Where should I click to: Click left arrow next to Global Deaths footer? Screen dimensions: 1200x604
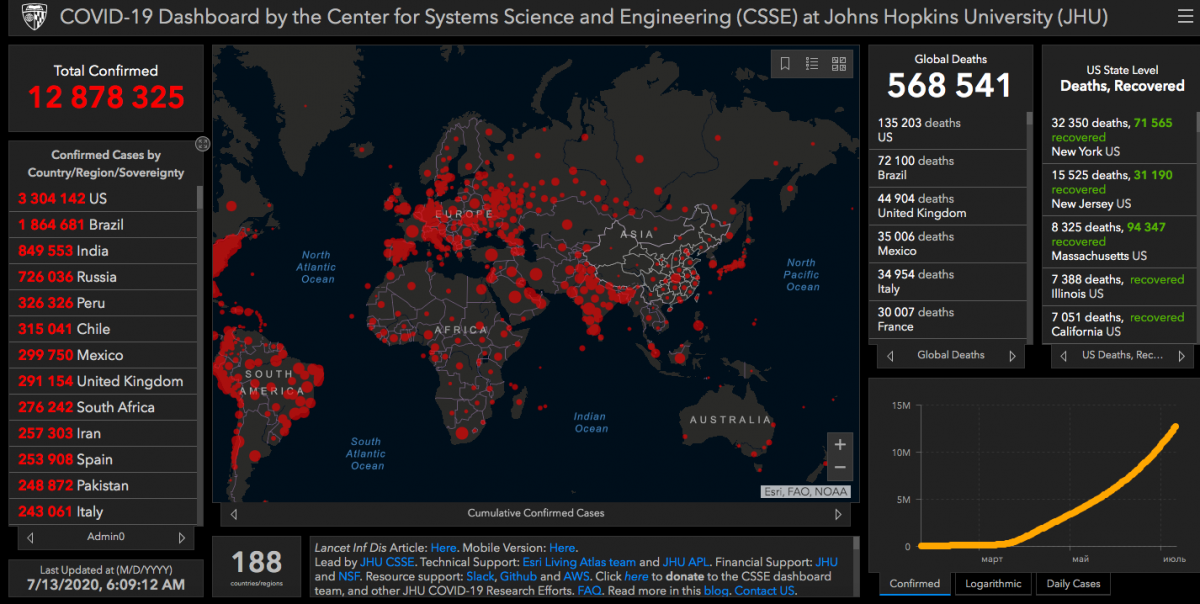pos(890,355)
